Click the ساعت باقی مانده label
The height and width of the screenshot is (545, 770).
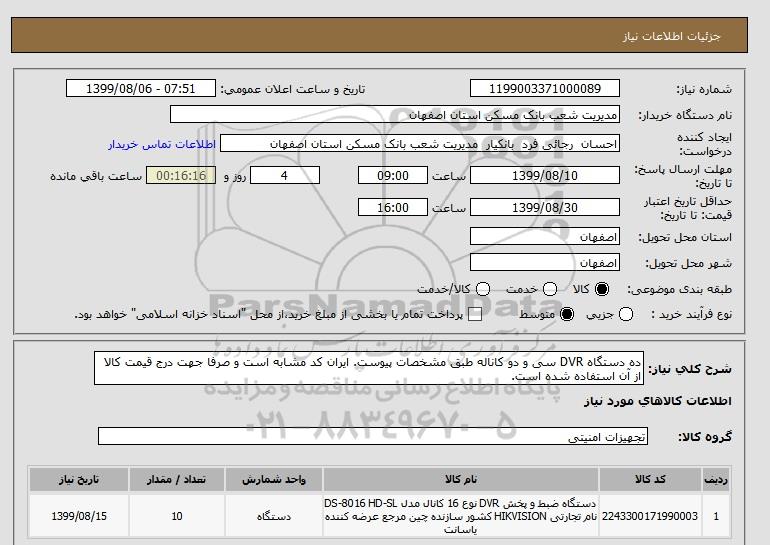point(96,176)
